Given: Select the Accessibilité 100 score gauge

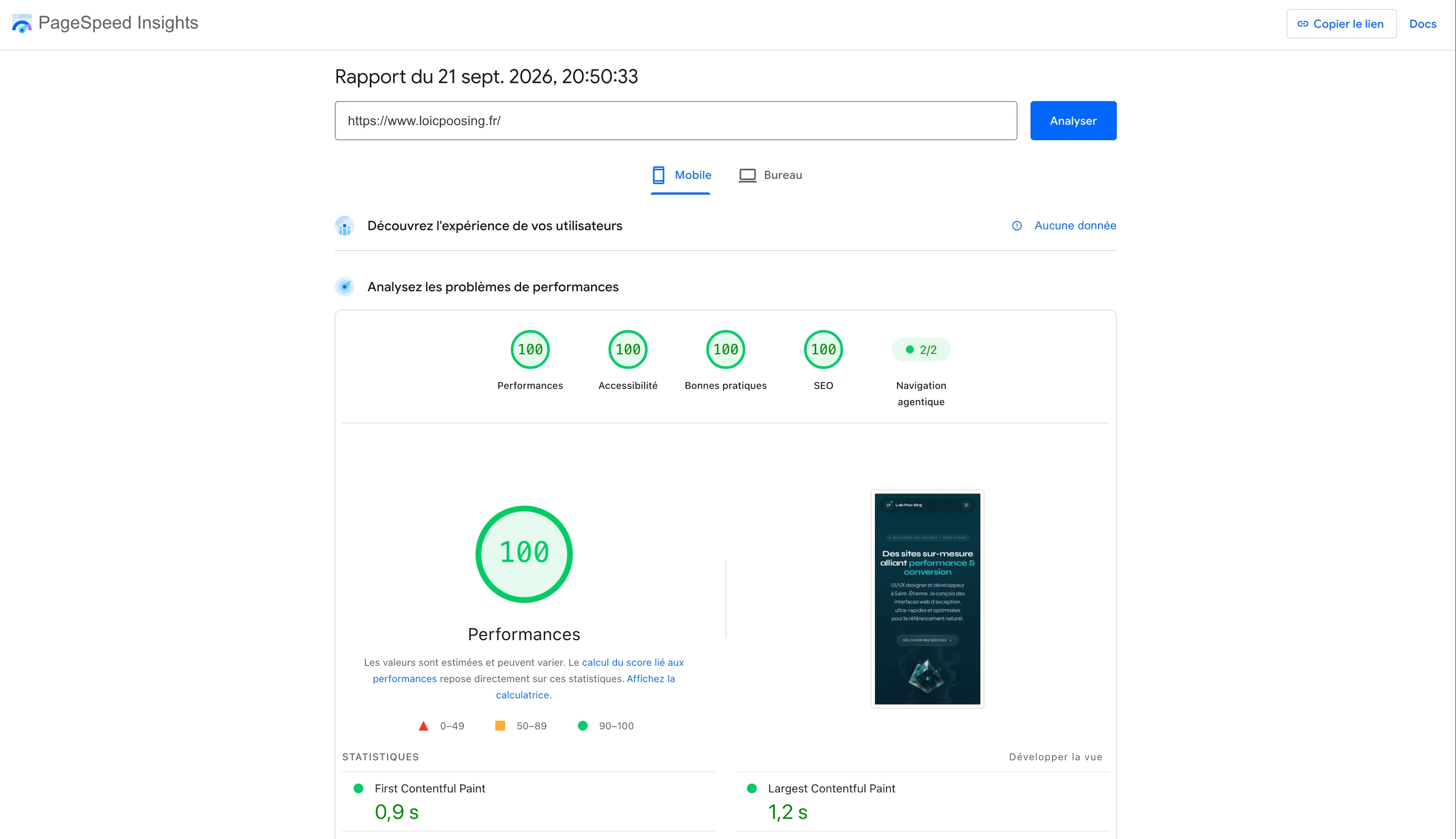Looking at the screenshot, I should (x=628, y=350).
